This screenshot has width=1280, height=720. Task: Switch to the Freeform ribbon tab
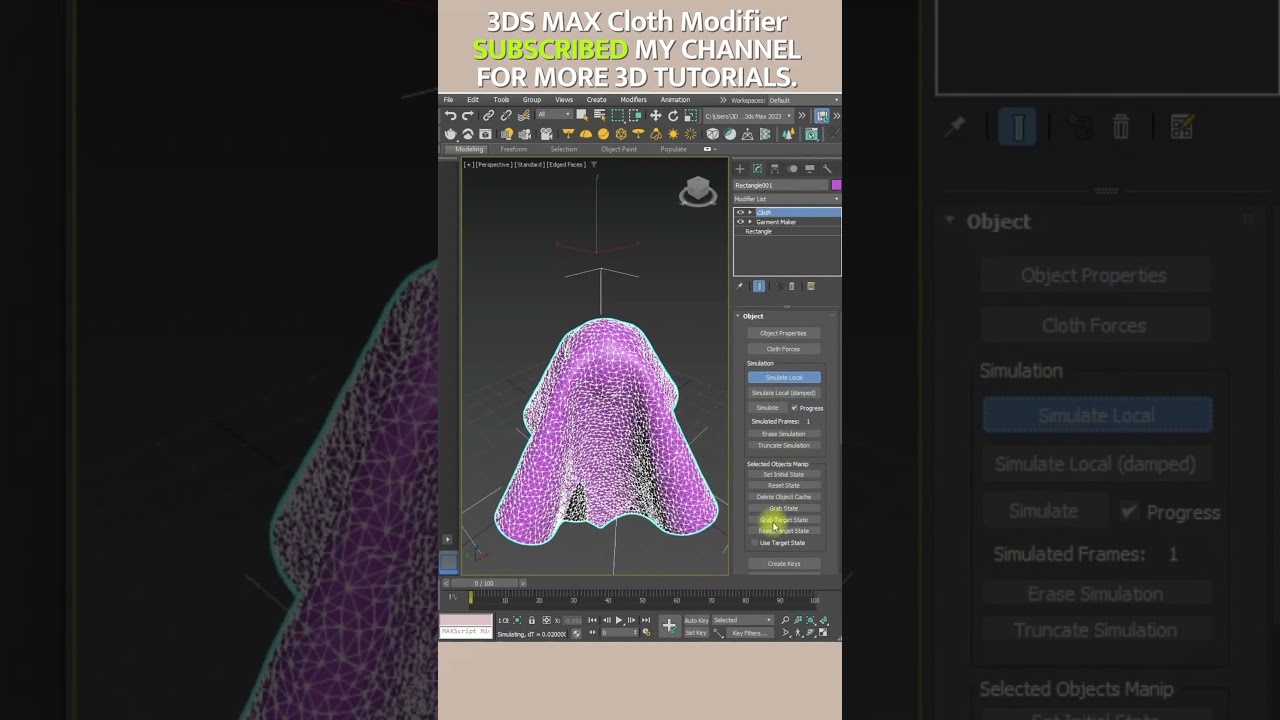click(x=513, y=149)
